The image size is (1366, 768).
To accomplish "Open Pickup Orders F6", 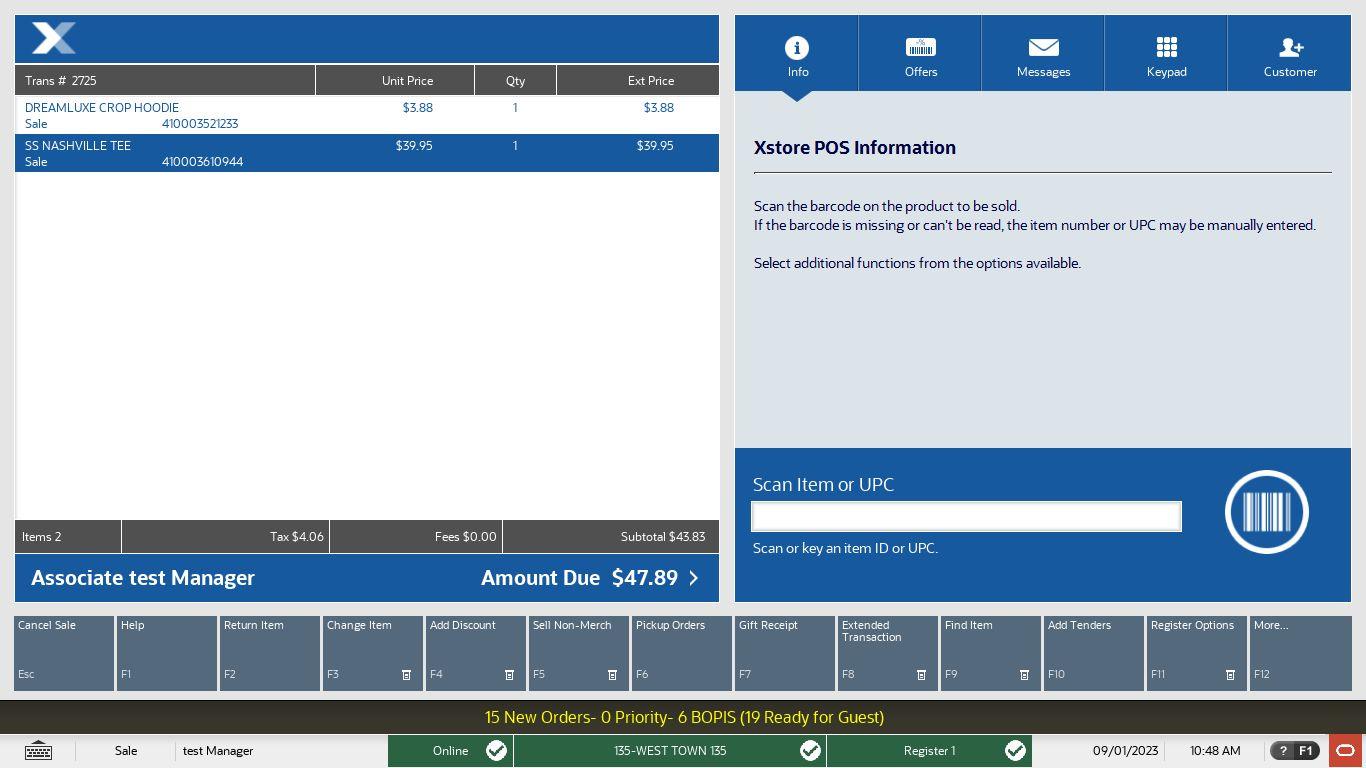I will tap(682, 653).
